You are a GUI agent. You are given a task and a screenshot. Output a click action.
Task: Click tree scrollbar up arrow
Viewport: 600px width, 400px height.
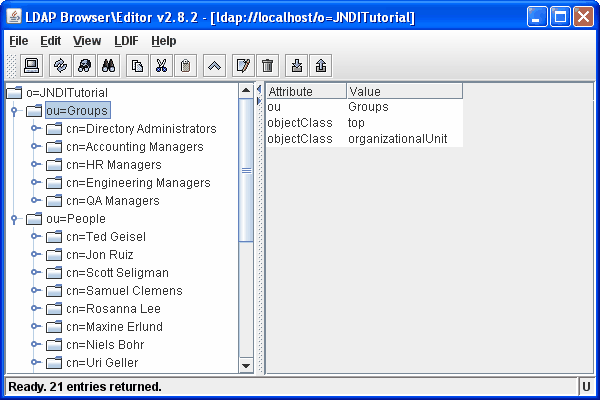pos(246,91)
